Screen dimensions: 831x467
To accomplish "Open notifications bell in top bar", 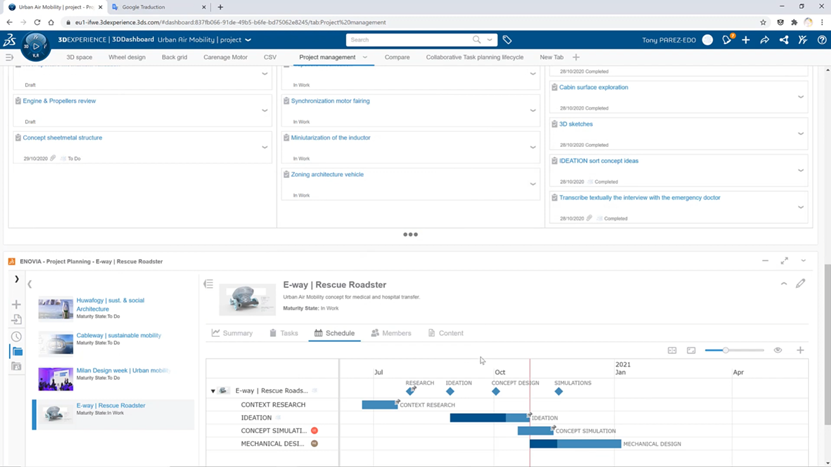I will point(727,40).
